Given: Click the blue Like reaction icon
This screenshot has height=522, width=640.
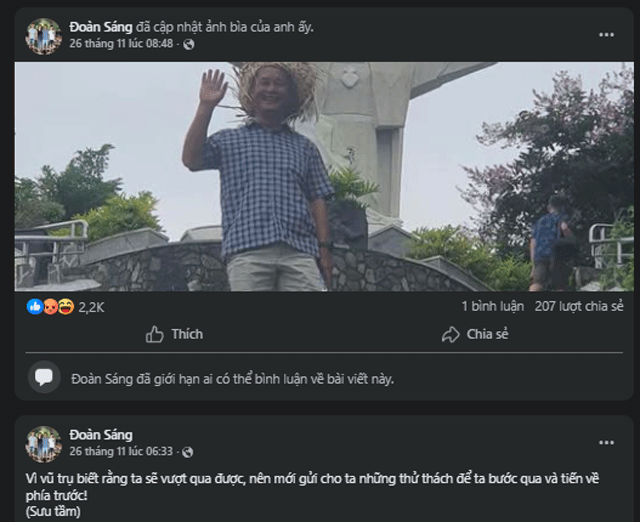Looking at the screenshot, I should point(34,307).
